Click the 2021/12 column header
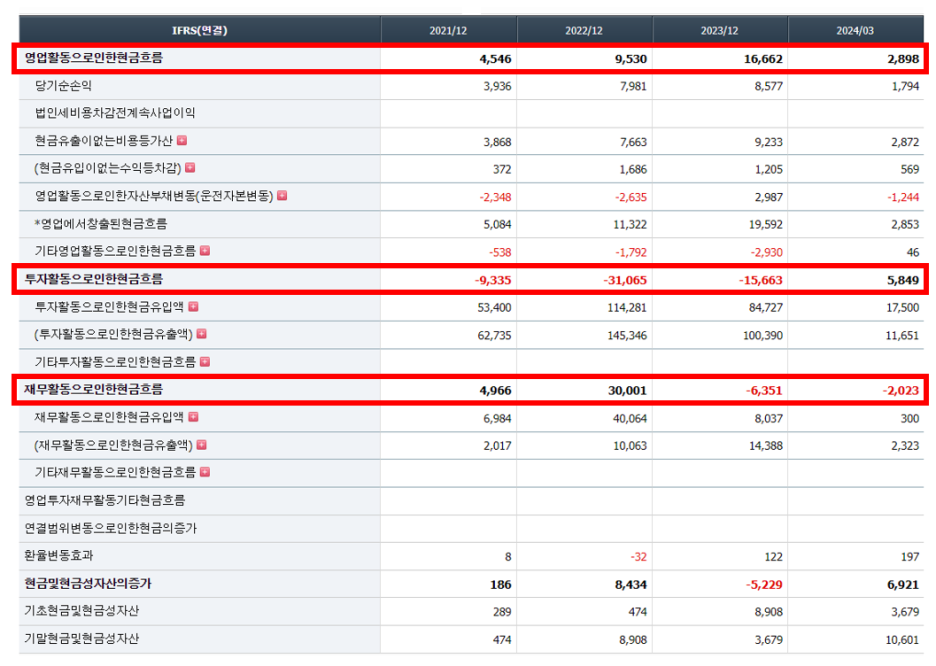 point(448,30)
